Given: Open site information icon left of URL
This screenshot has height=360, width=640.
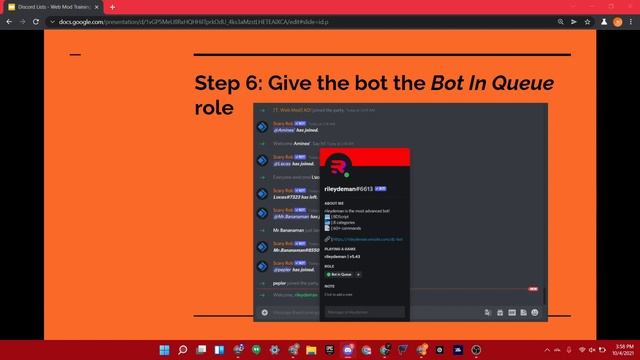Looking at the screenshot, I should (x=52, y=22).
